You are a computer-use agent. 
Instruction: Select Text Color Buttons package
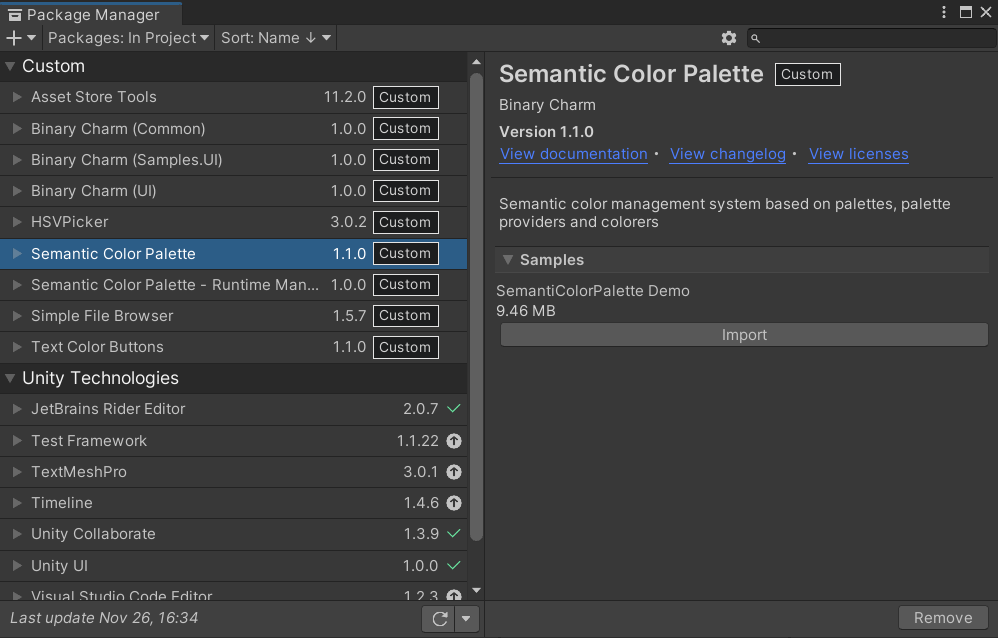tap(234, 347)
